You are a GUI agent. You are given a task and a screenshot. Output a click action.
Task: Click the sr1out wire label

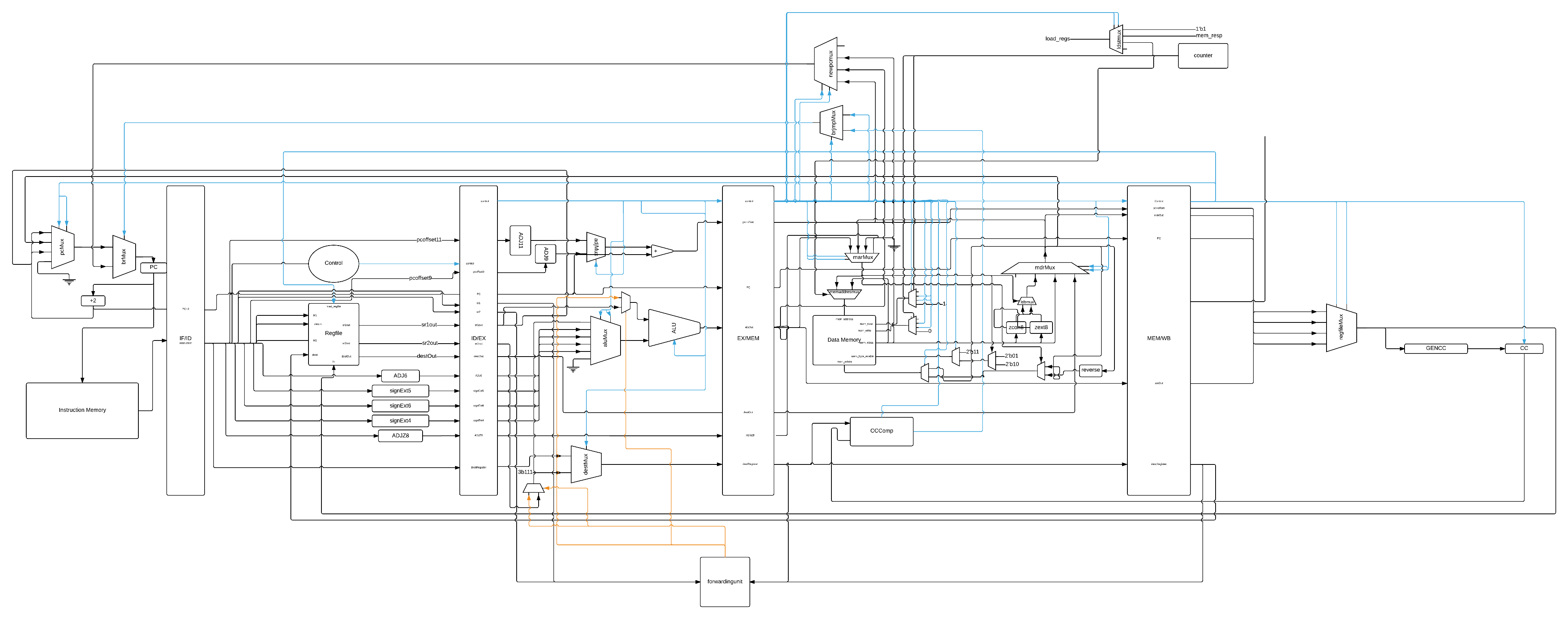click(429, 325)
